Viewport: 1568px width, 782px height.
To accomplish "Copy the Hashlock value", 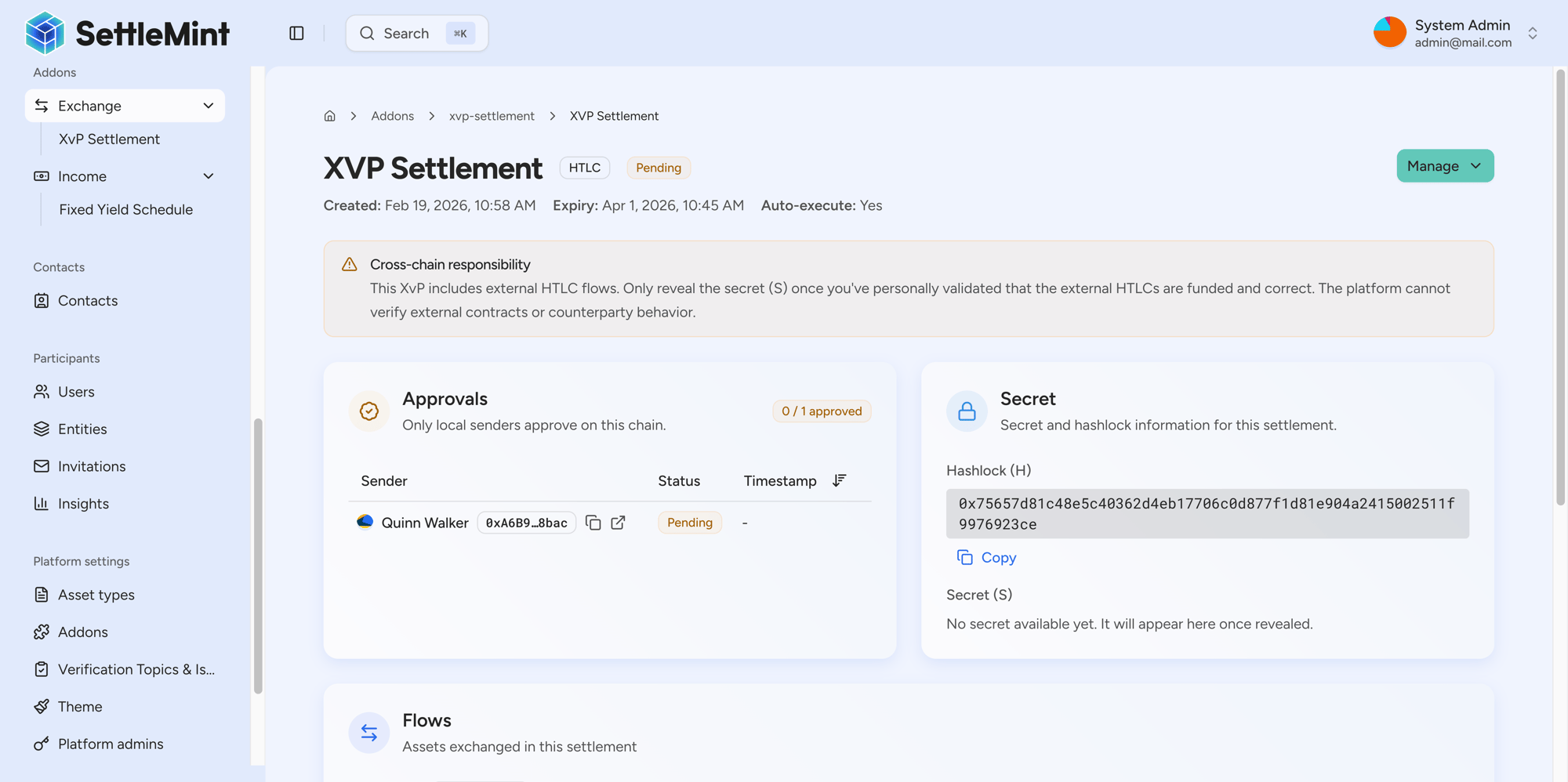I will (987, 558).
